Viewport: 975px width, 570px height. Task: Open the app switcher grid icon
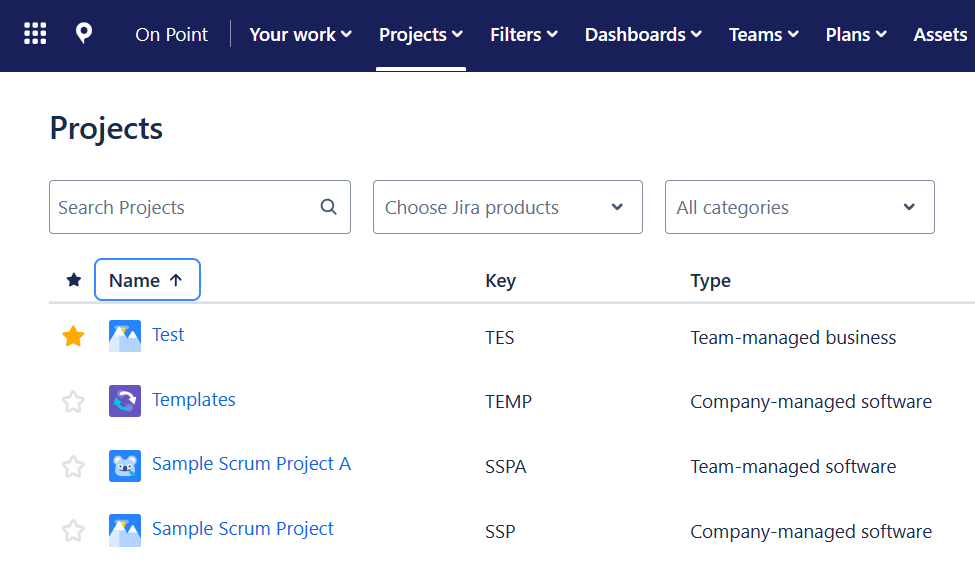click(35, 34)
